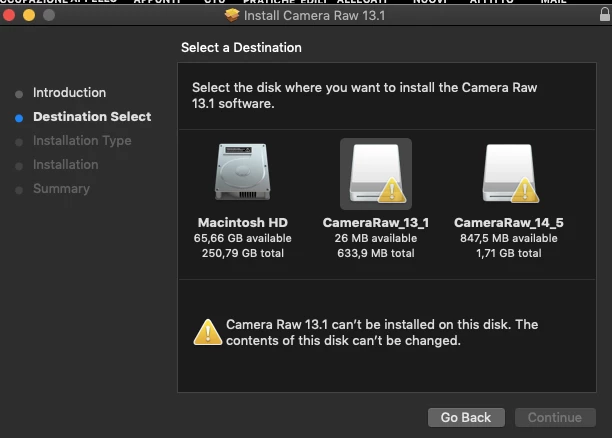
Task: Click the package icon in title bar
Action: (232, 15)
